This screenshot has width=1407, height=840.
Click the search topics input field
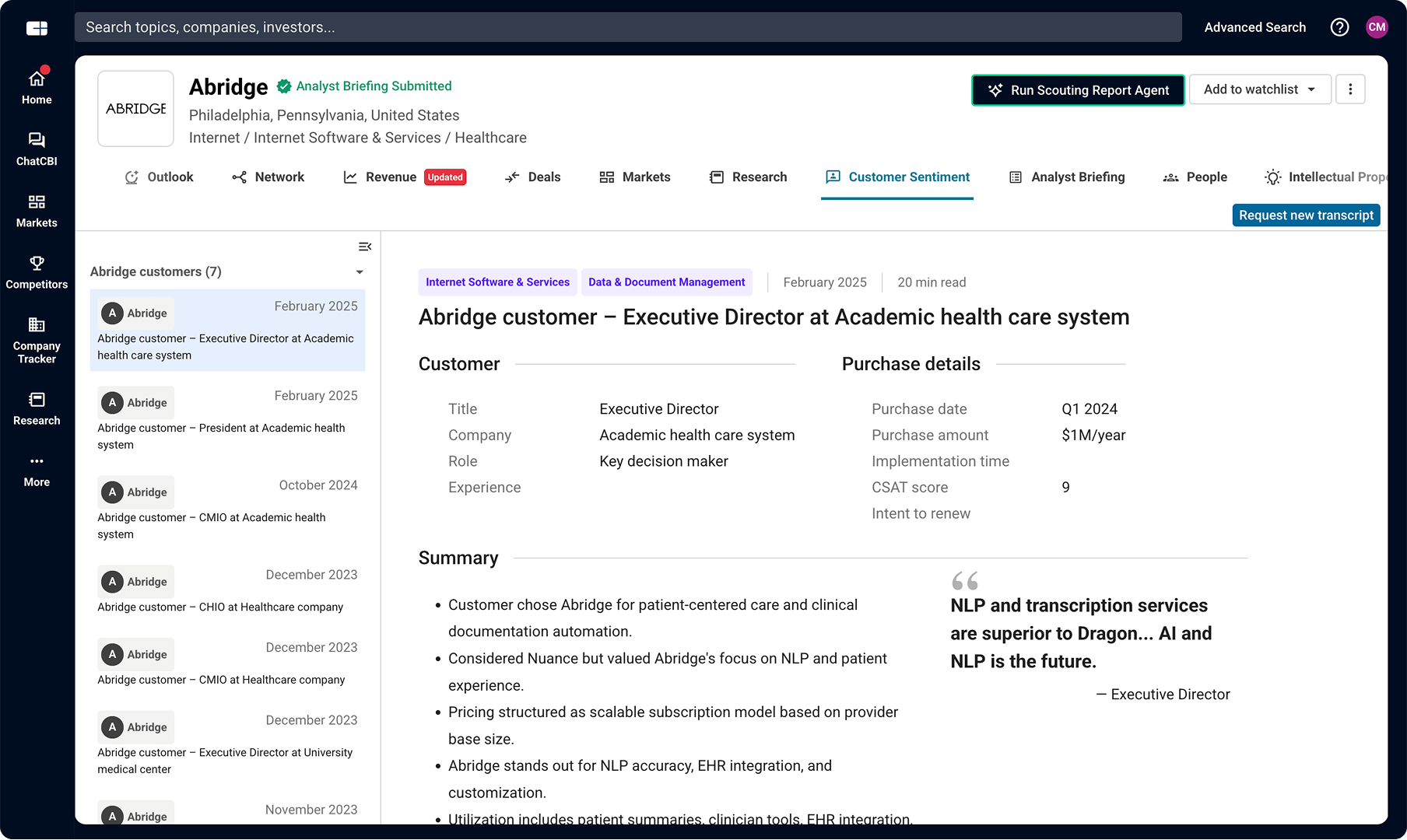point(627,27)
